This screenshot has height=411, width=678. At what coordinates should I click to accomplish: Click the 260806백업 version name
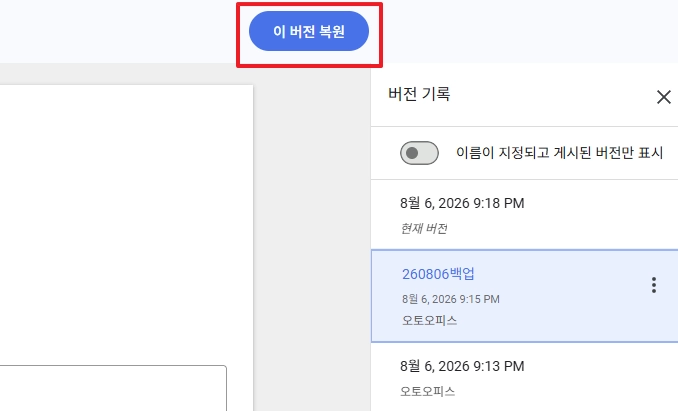pyautogui.click(x=438, y=274)
